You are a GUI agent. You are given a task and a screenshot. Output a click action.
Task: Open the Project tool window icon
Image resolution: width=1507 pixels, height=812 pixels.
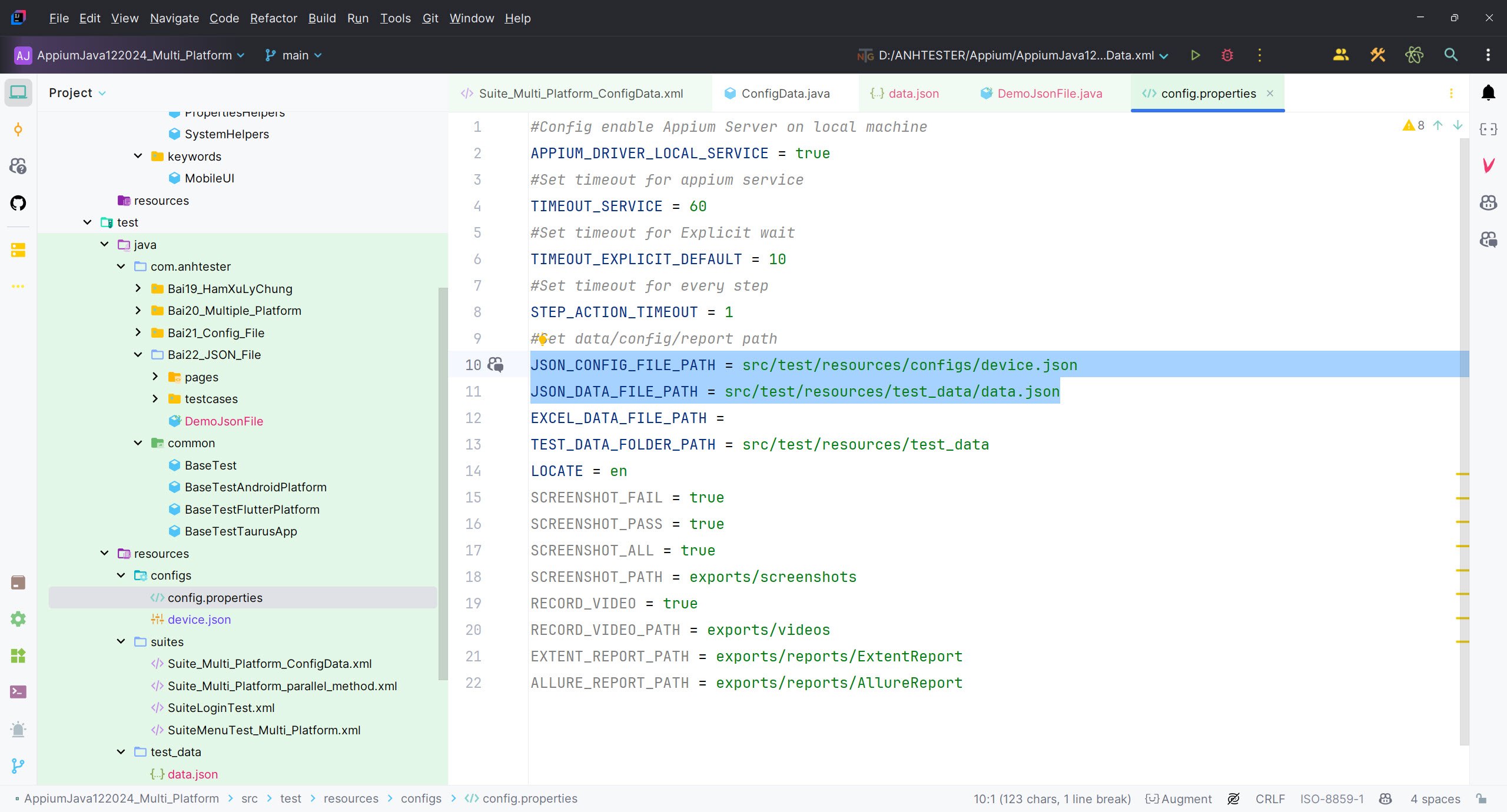[18, 92]
